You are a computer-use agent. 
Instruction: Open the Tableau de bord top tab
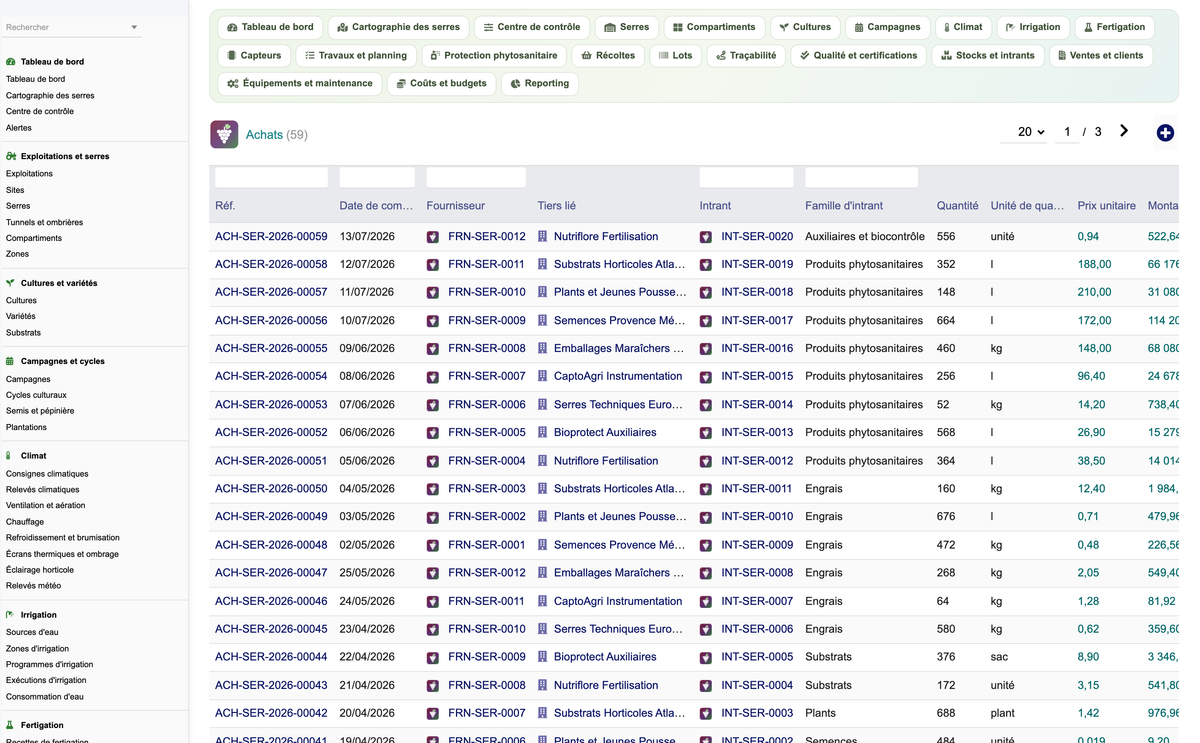click(270, 27)
